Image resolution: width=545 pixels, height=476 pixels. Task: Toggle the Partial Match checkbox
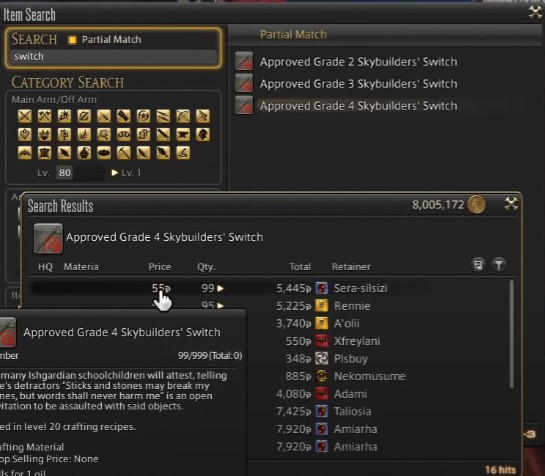[72, 40]
